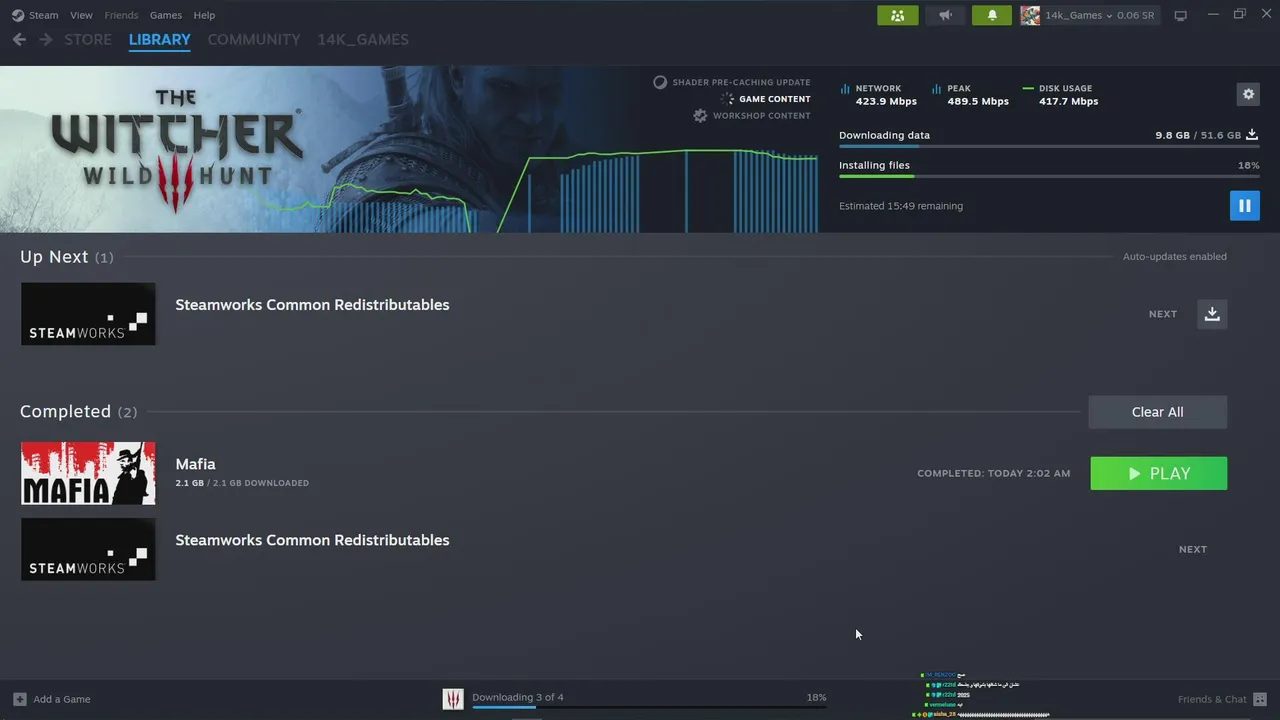Switch to the STORE tab

click(88, 40)
